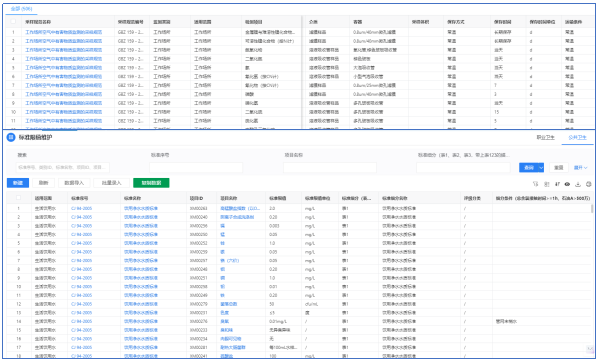
Task: Click the 标准限值单位 column header
Action: 317,198
